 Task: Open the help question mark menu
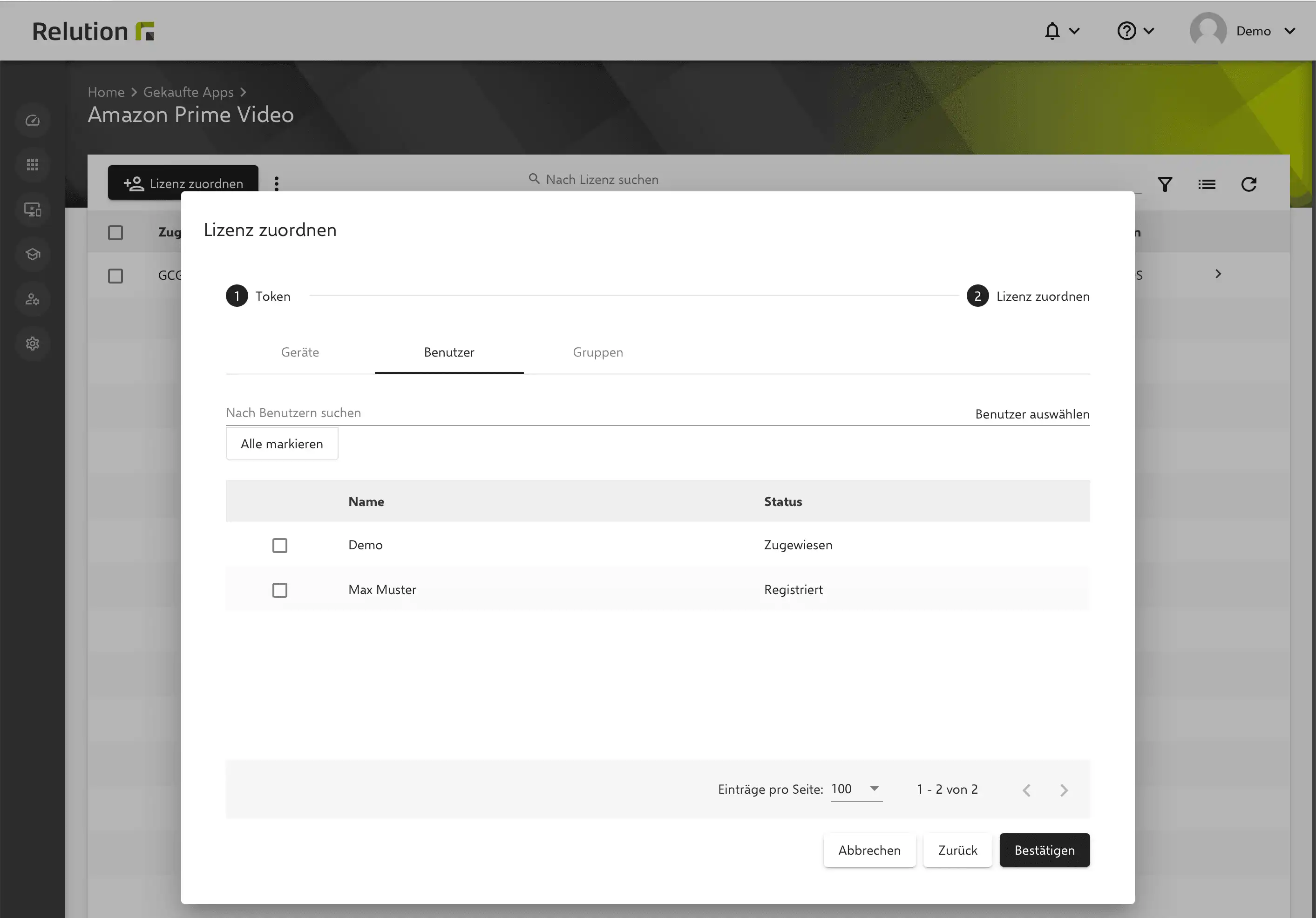pos(1126,31)
